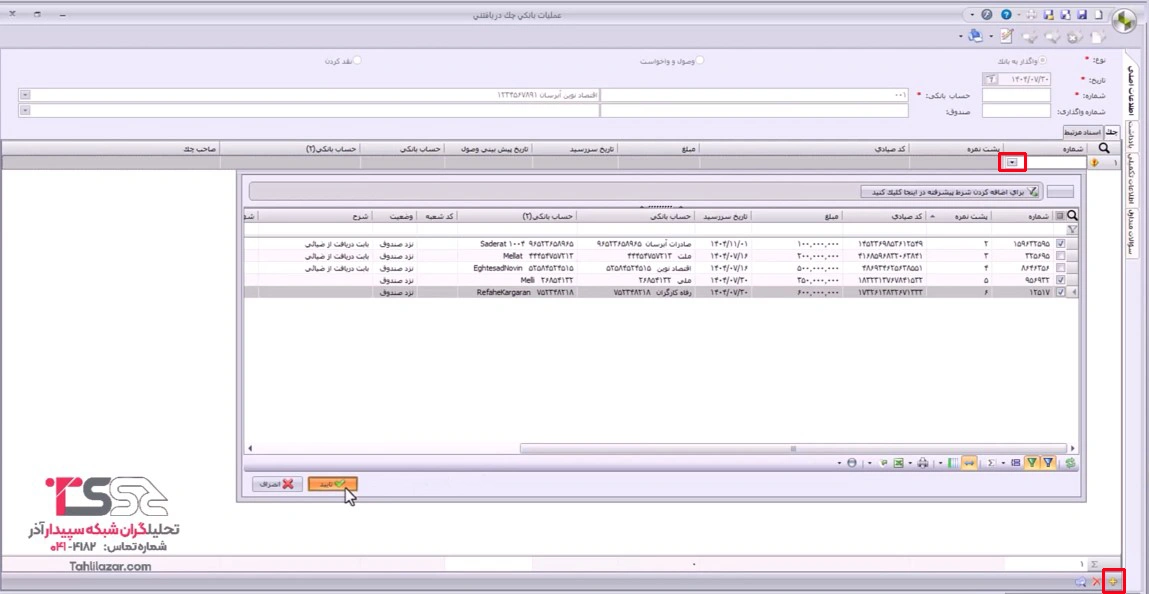Open the dropdown arrow next to the help icon
Image resolution: width=1149 pixels, height=594 pixels.
pos(1019,15)
